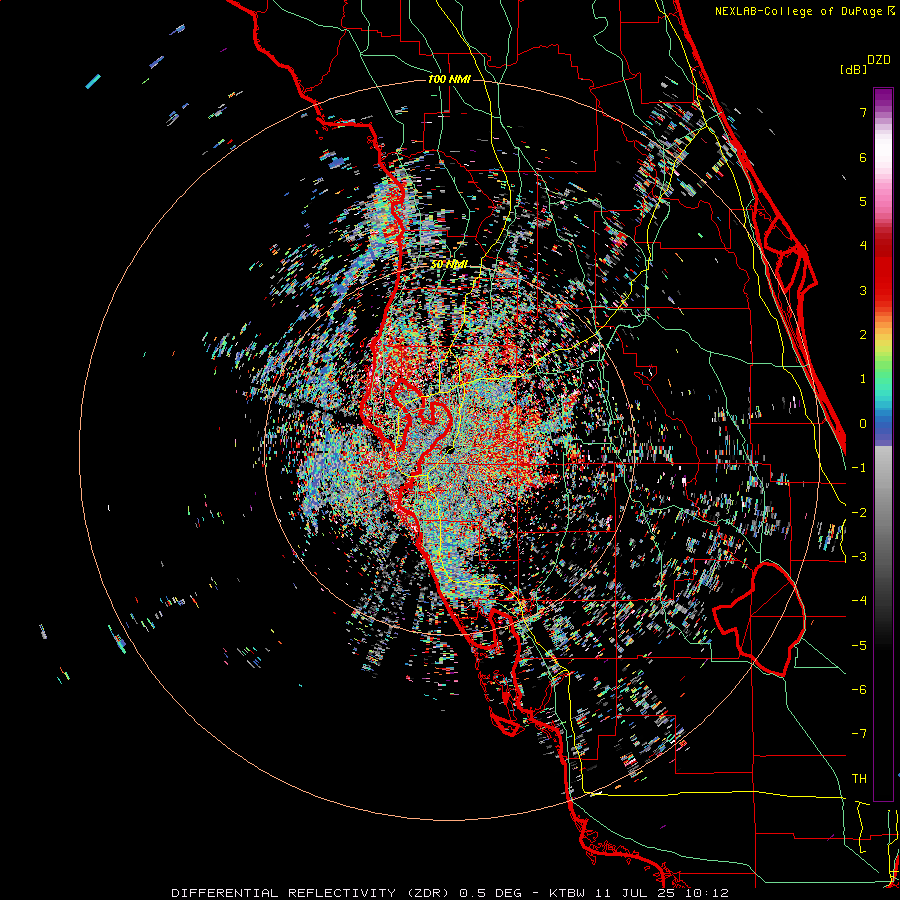900x900 pixels.
Task: Click the 0 dB scale label
Action: (863, 424)
